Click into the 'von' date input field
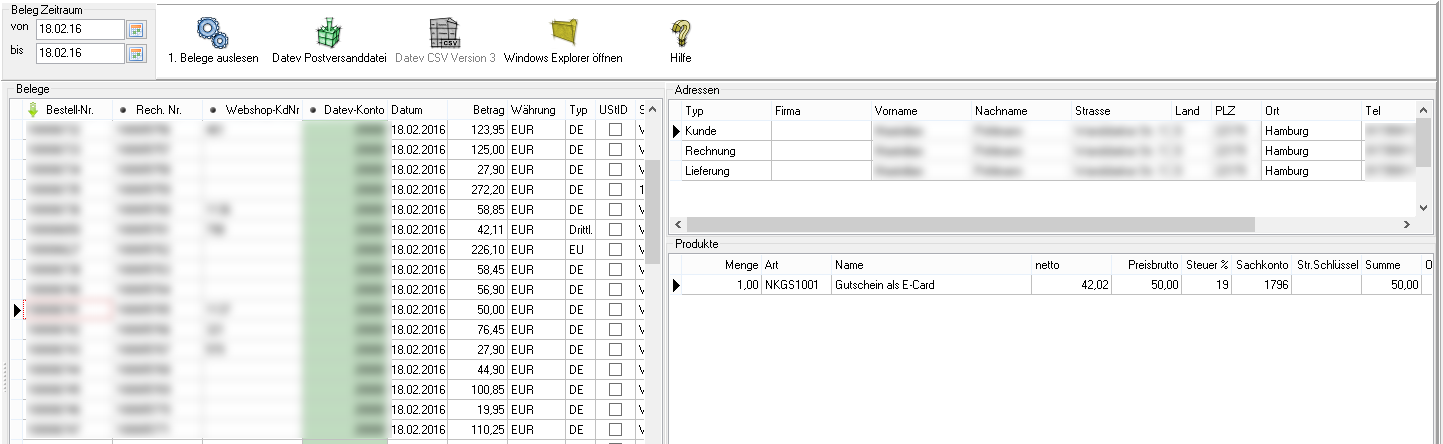 point(78,29)
